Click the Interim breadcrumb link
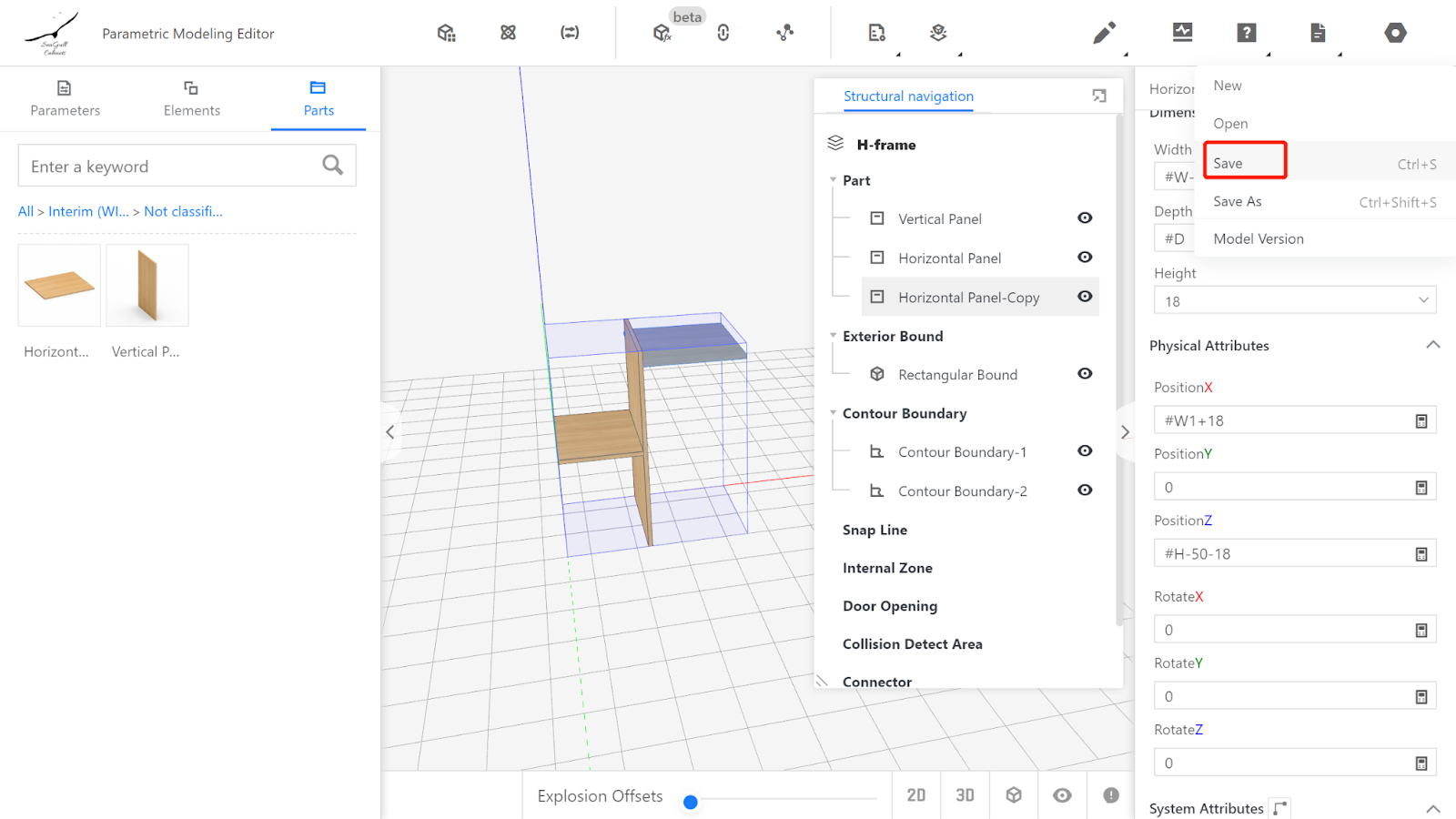The height and width of the screenshot is (819, 1456). click(x=88, y=211)
